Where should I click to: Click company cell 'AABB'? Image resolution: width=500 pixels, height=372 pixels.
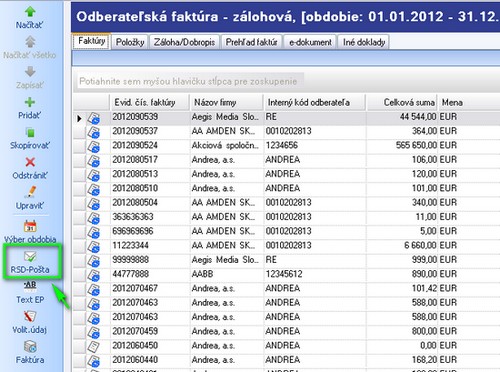click(x=202, y=274)
